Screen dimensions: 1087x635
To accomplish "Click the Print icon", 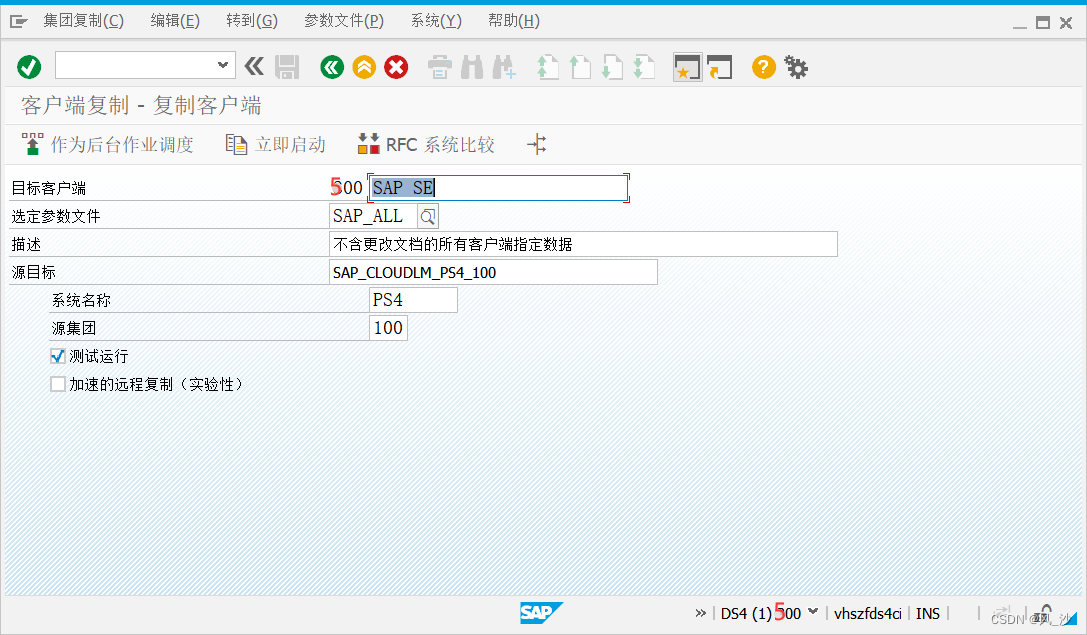I will click(440, 67).
